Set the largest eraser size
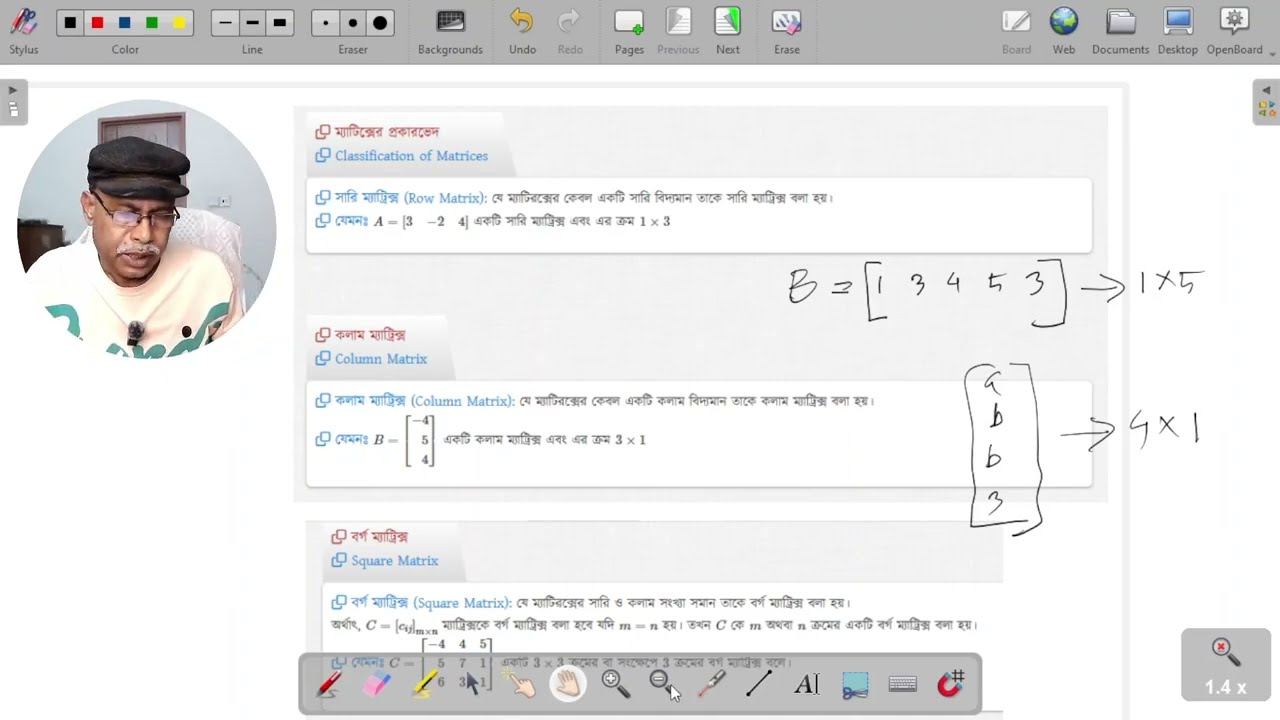Screen dimensions: 1280x720 pyautogui.click(x=380, y=23)
